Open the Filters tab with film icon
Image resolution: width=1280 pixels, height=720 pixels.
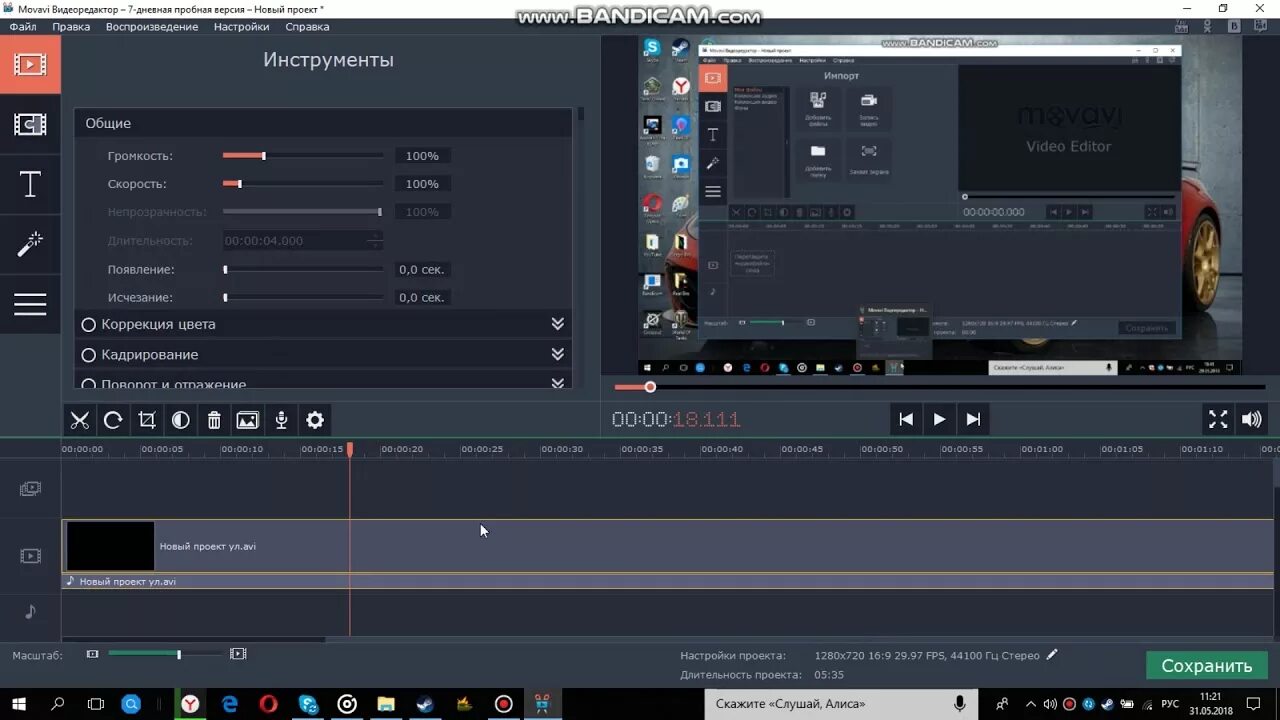click(30, 124)
